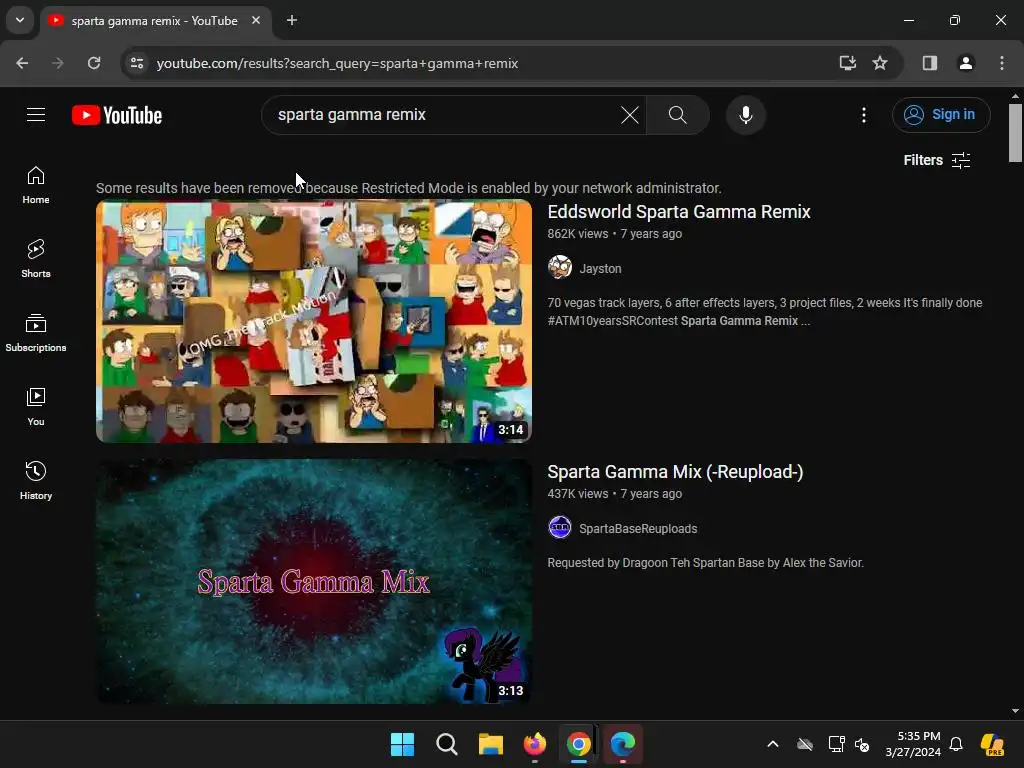Reload the page

coord(94,63)
